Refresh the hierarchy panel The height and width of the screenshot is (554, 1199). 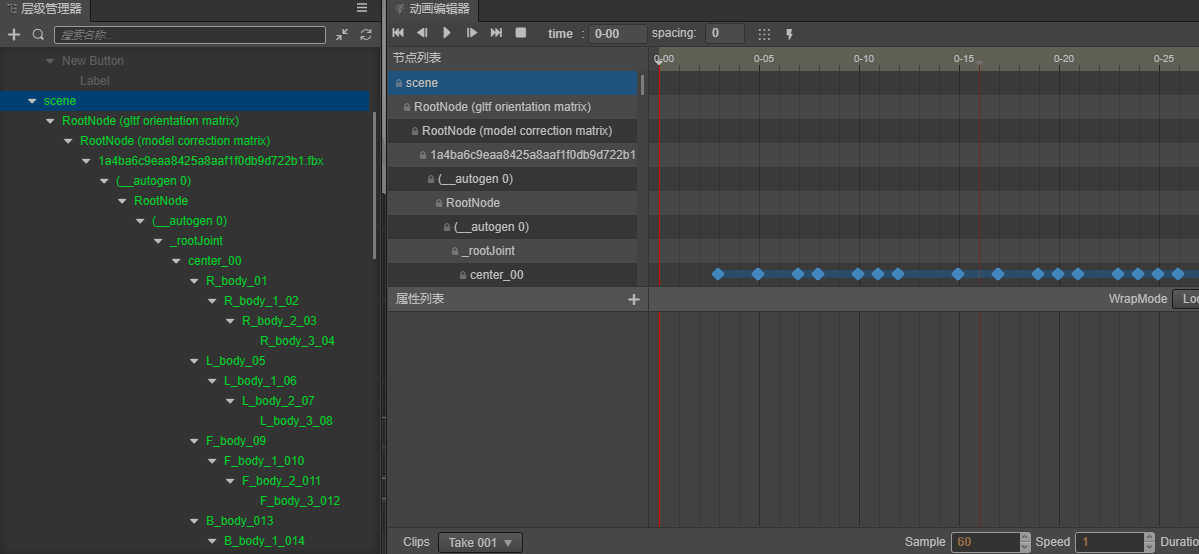click(x=366, y=34)
